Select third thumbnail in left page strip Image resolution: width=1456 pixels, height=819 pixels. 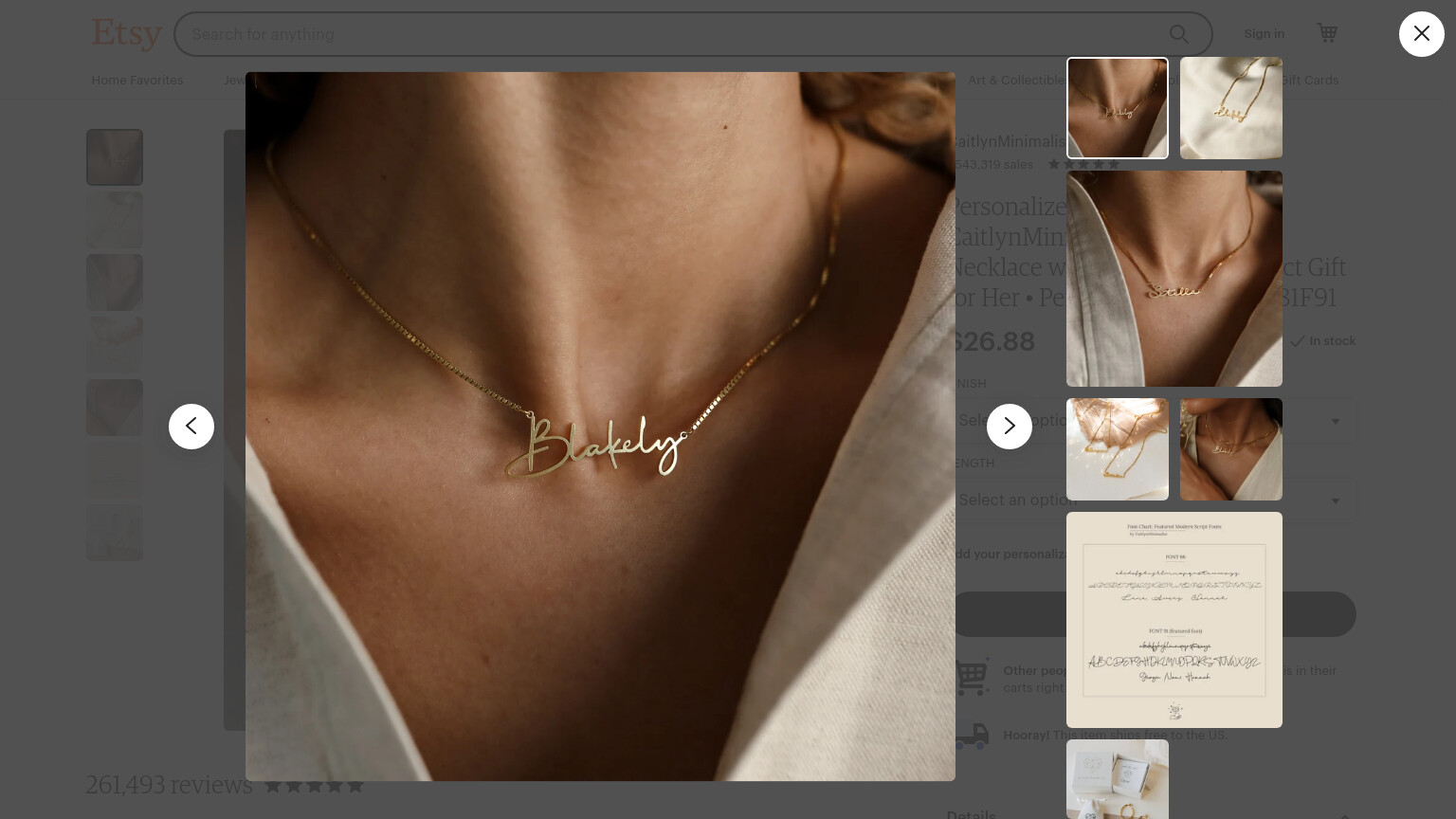(x=115, y=282)
